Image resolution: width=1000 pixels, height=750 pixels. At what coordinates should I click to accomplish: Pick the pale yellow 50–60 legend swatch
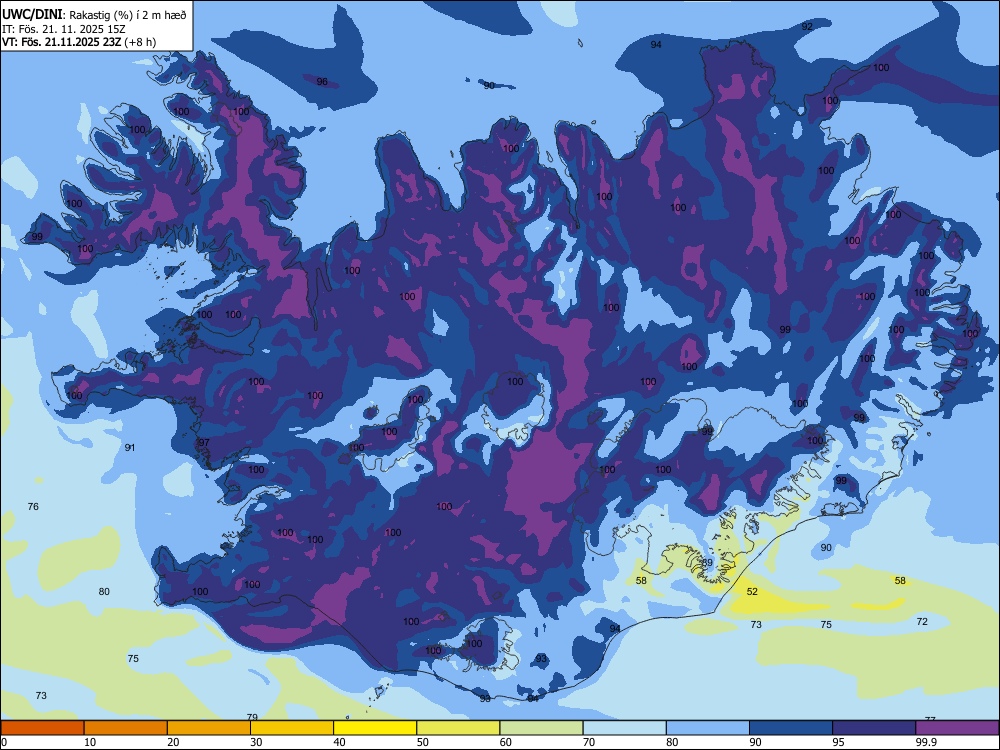coord(458,728)
